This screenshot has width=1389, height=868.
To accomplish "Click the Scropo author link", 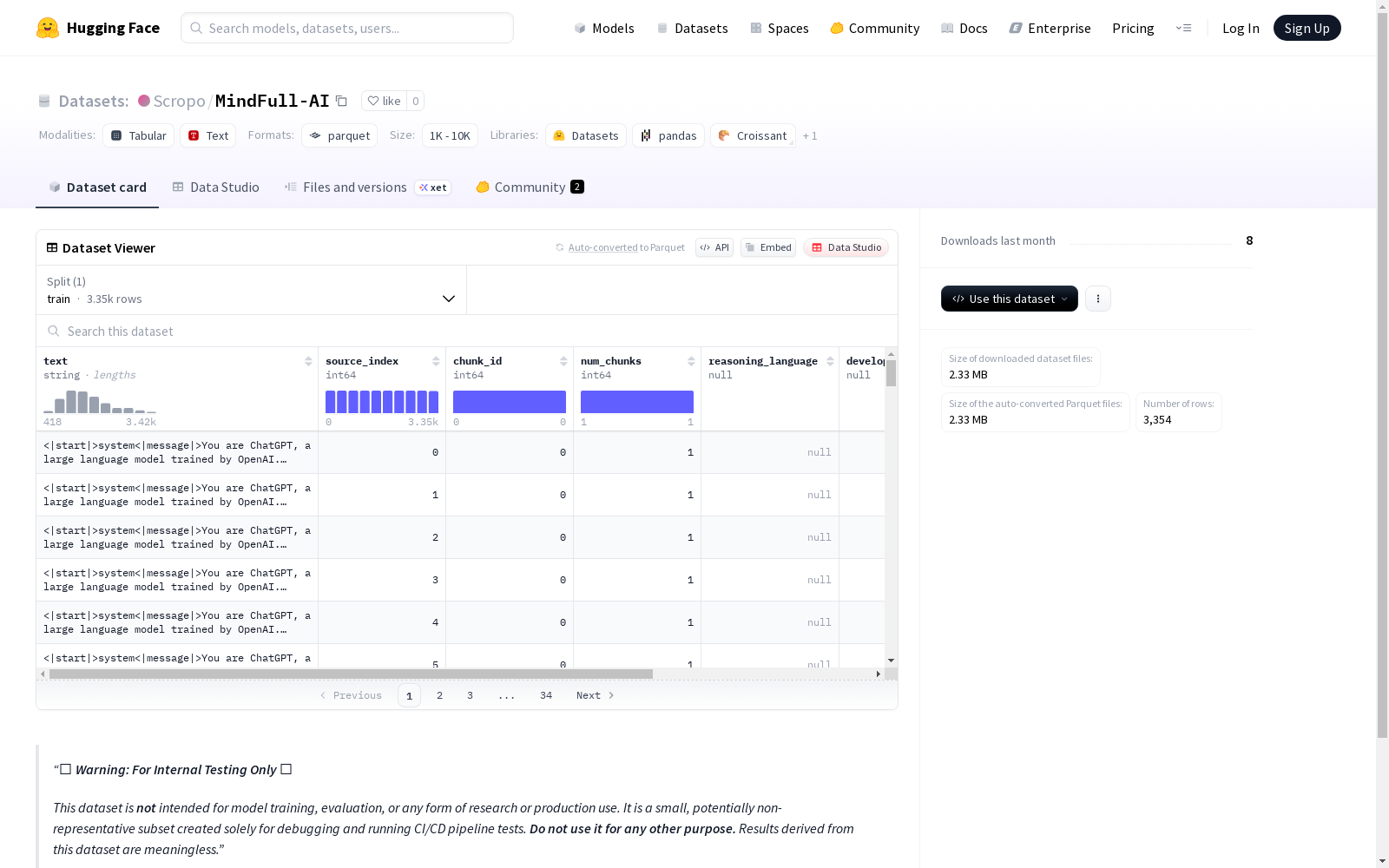I will tap(179, 101).
